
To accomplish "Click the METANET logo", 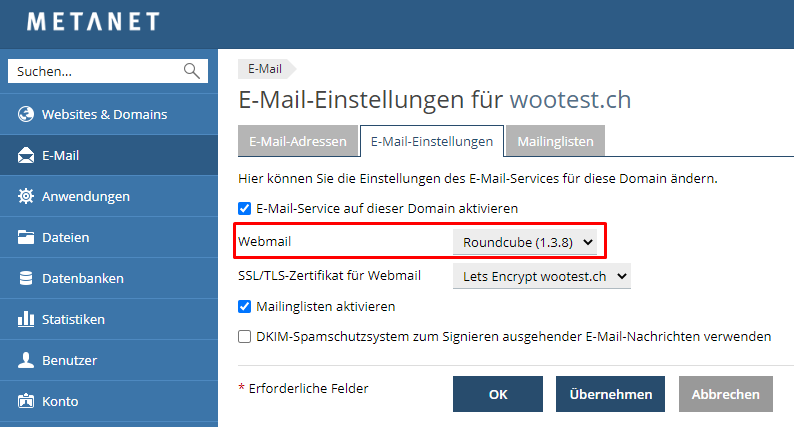I will [93, 22].
